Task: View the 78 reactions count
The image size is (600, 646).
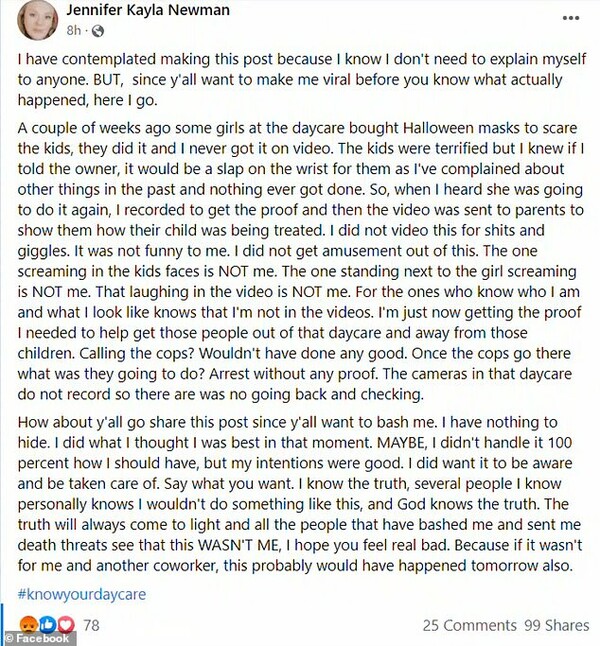Action: pyautogui.click(x=91, y=625)
